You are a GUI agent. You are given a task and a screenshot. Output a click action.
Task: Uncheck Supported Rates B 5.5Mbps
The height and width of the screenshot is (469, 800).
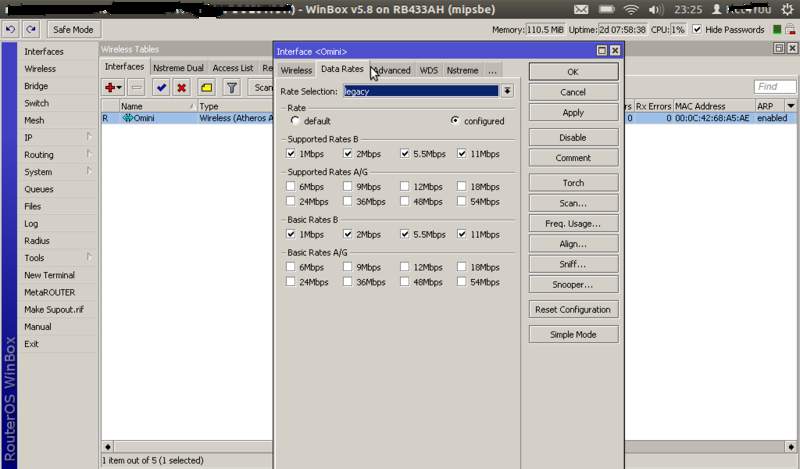(x=405, y=154)
